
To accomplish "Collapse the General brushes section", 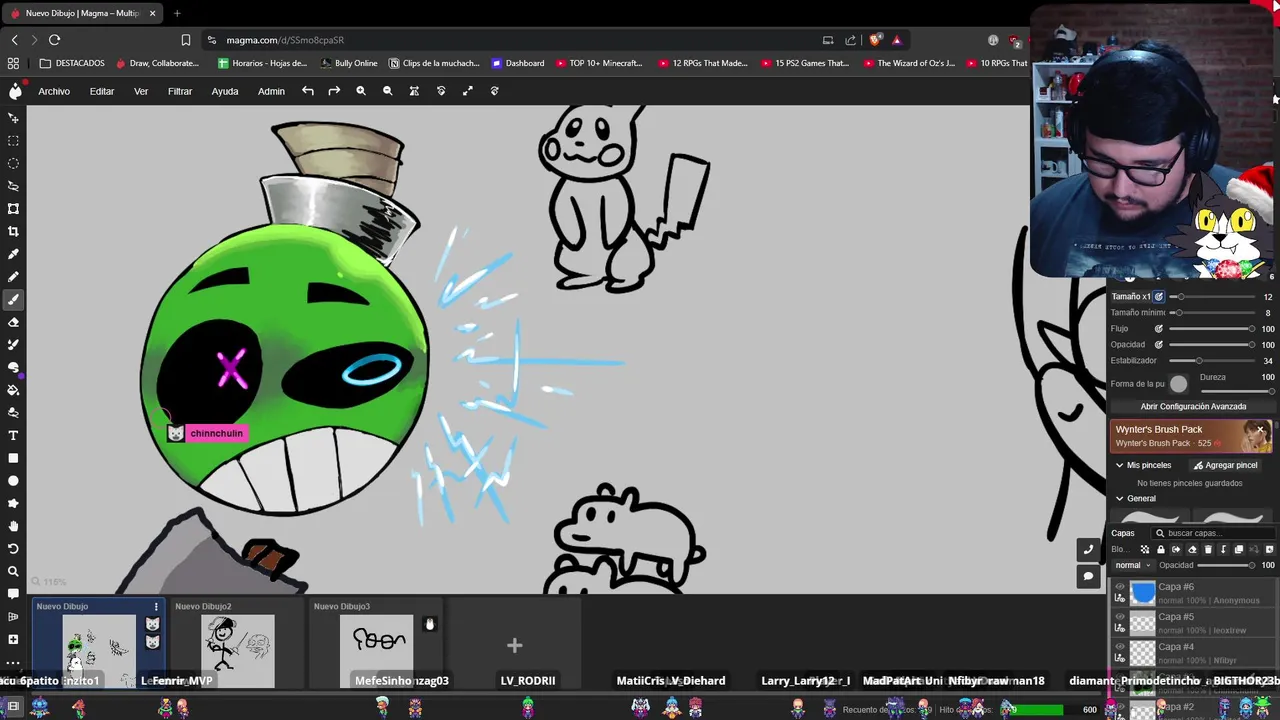I will 1120,498.
